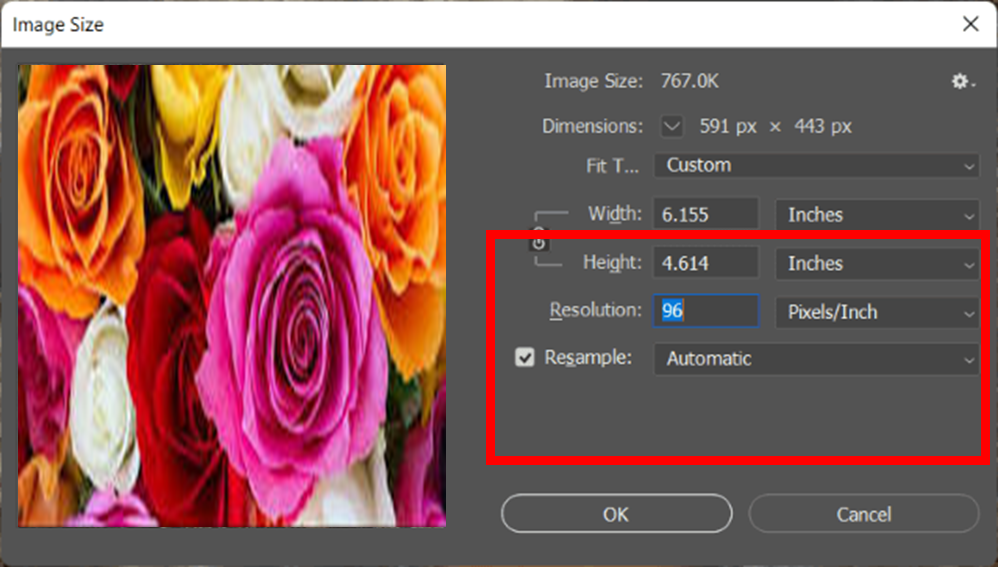Click the 767.0K image size value

point(689,81)
